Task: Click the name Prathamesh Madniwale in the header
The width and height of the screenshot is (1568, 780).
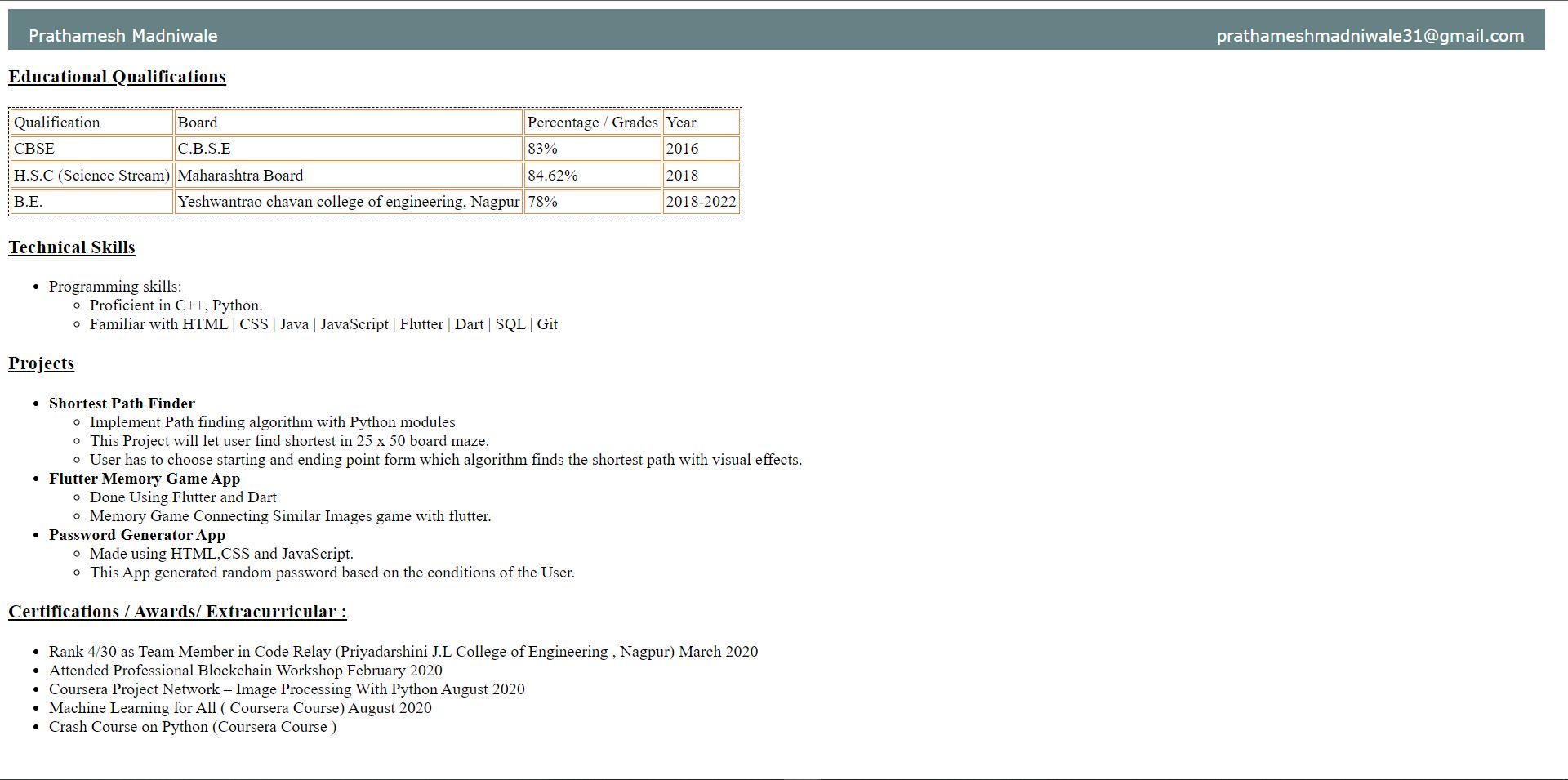Action: [x=122, y=35]
